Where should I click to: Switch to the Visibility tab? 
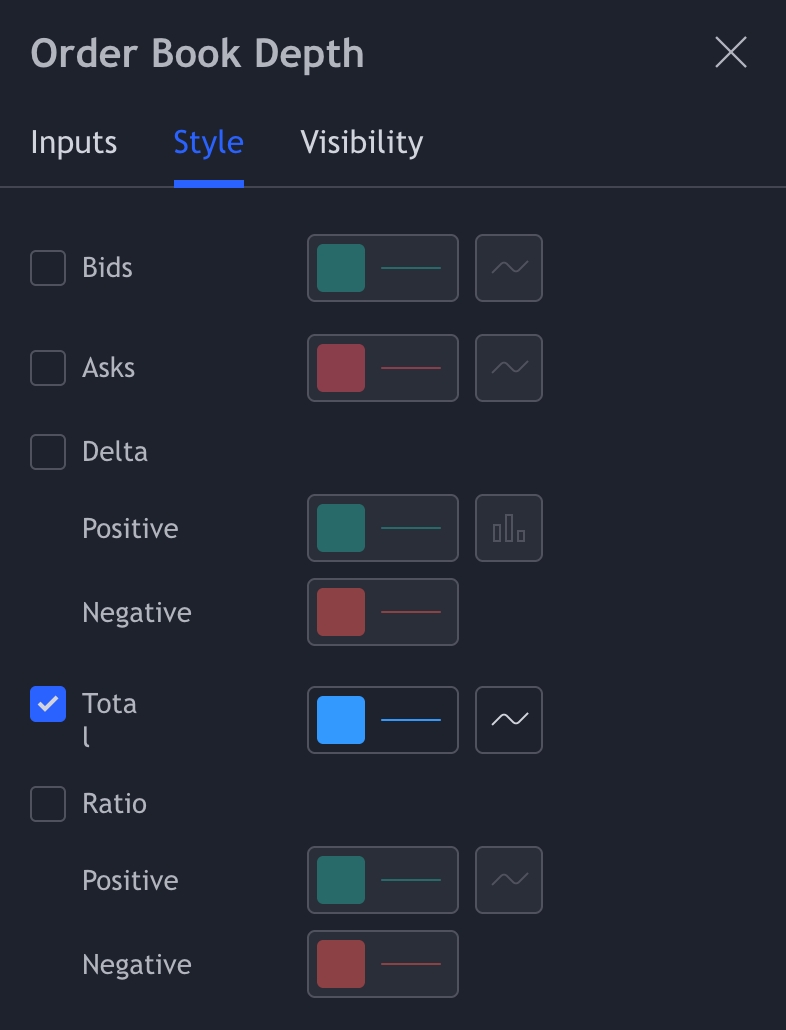coord(362,143)
